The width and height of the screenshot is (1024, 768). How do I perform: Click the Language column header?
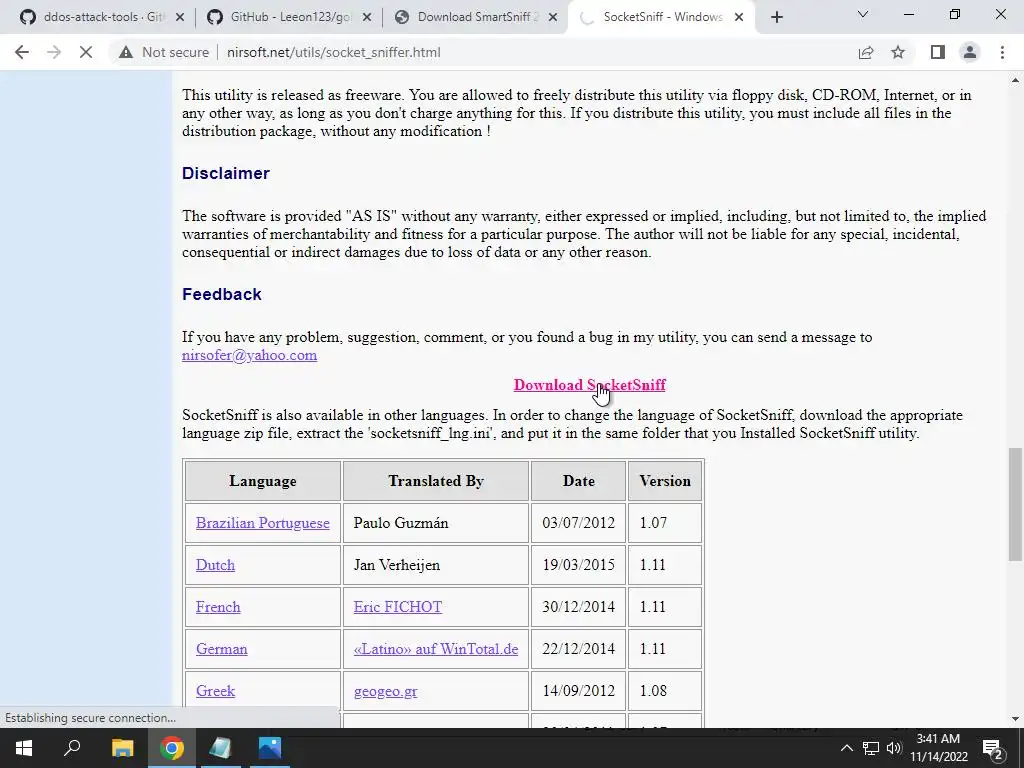click(x=263, y=481)
